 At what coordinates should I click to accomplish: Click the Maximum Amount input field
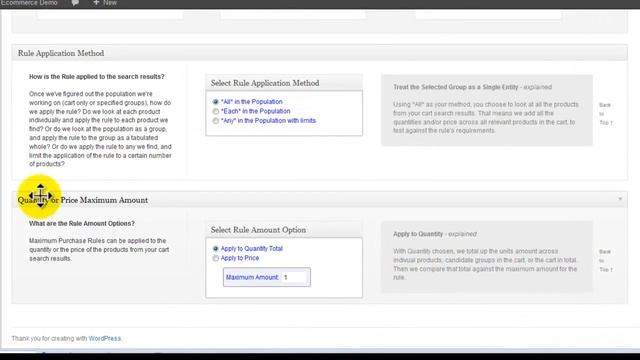(294, 277)
